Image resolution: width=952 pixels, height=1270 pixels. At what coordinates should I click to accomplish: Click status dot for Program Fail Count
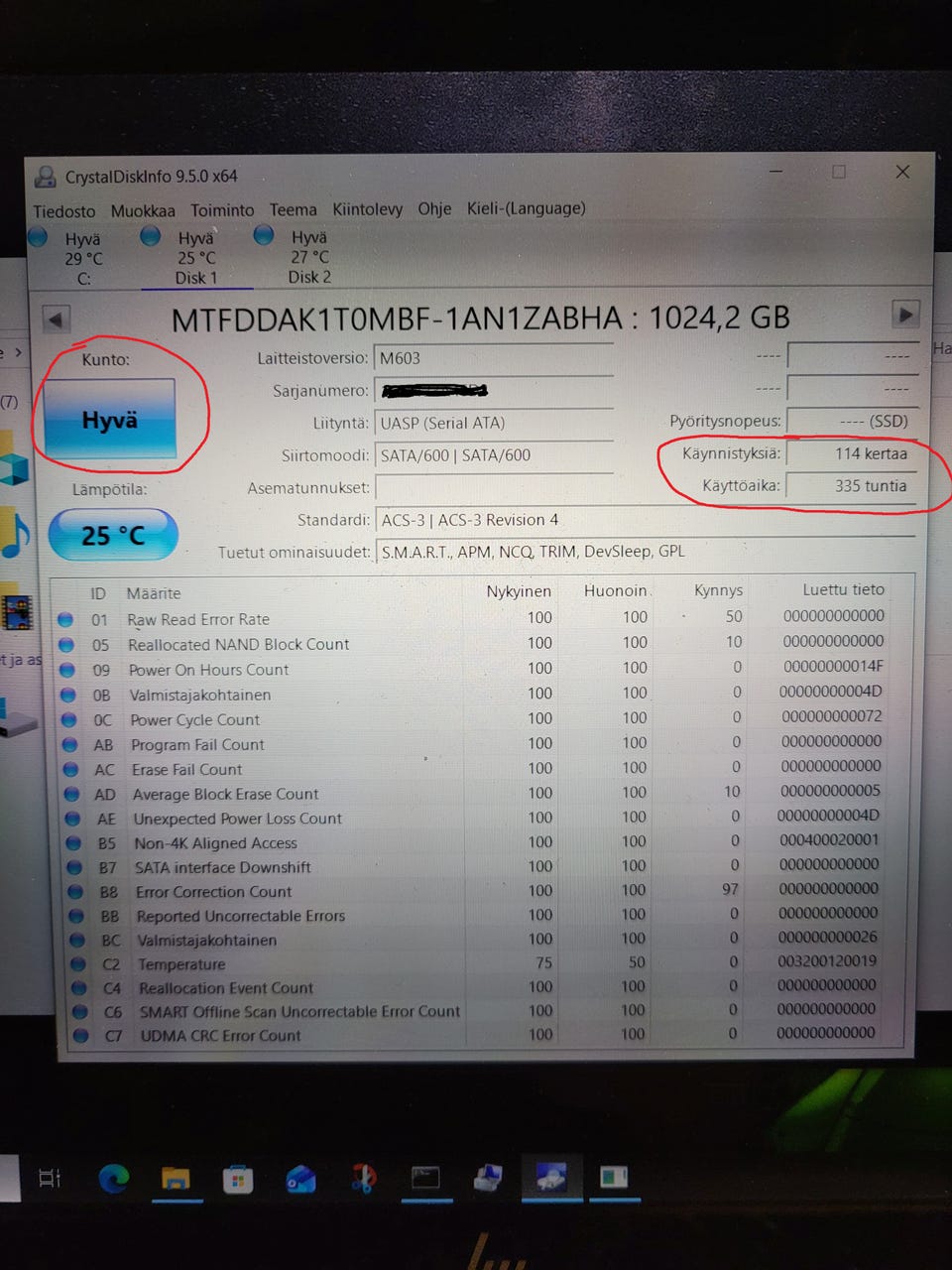(x=70, y=744)
